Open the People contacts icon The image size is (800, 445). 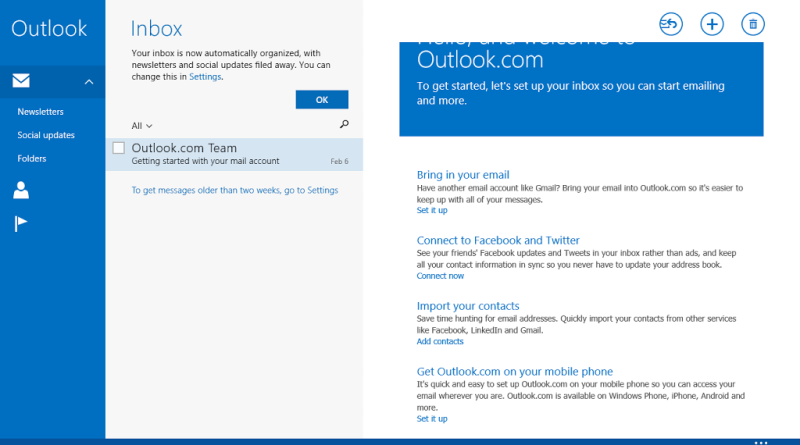(x=21, y=189)
